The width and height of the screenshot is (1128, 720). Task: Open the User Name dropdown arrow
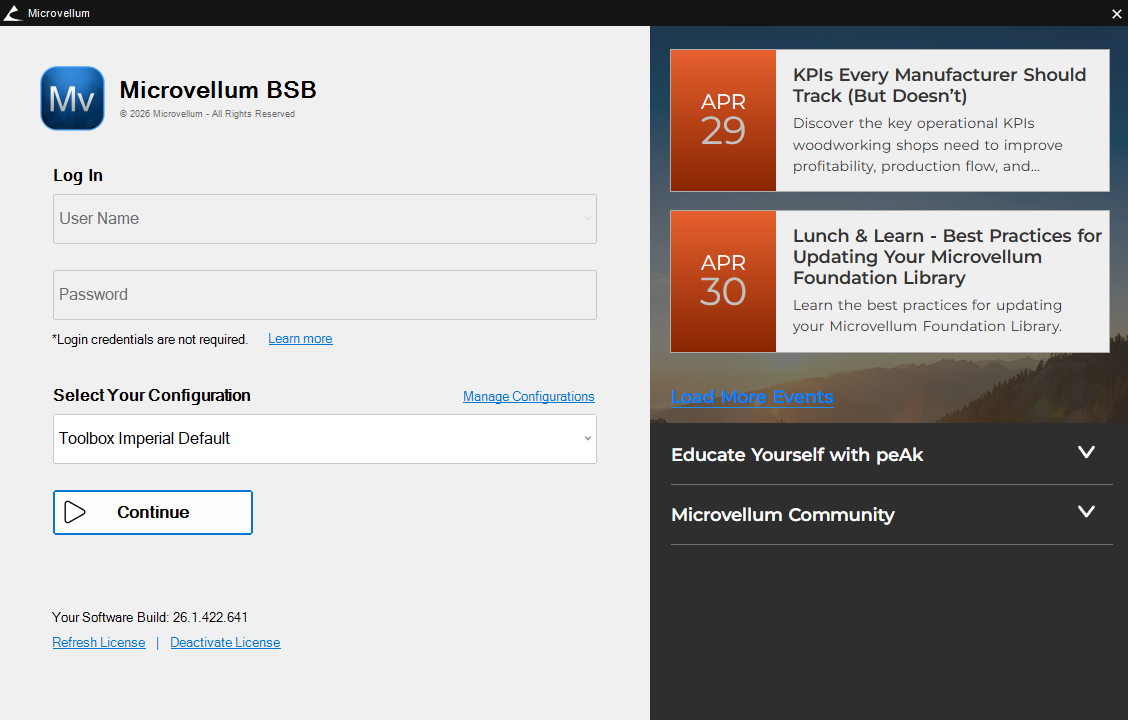point(588,219)
